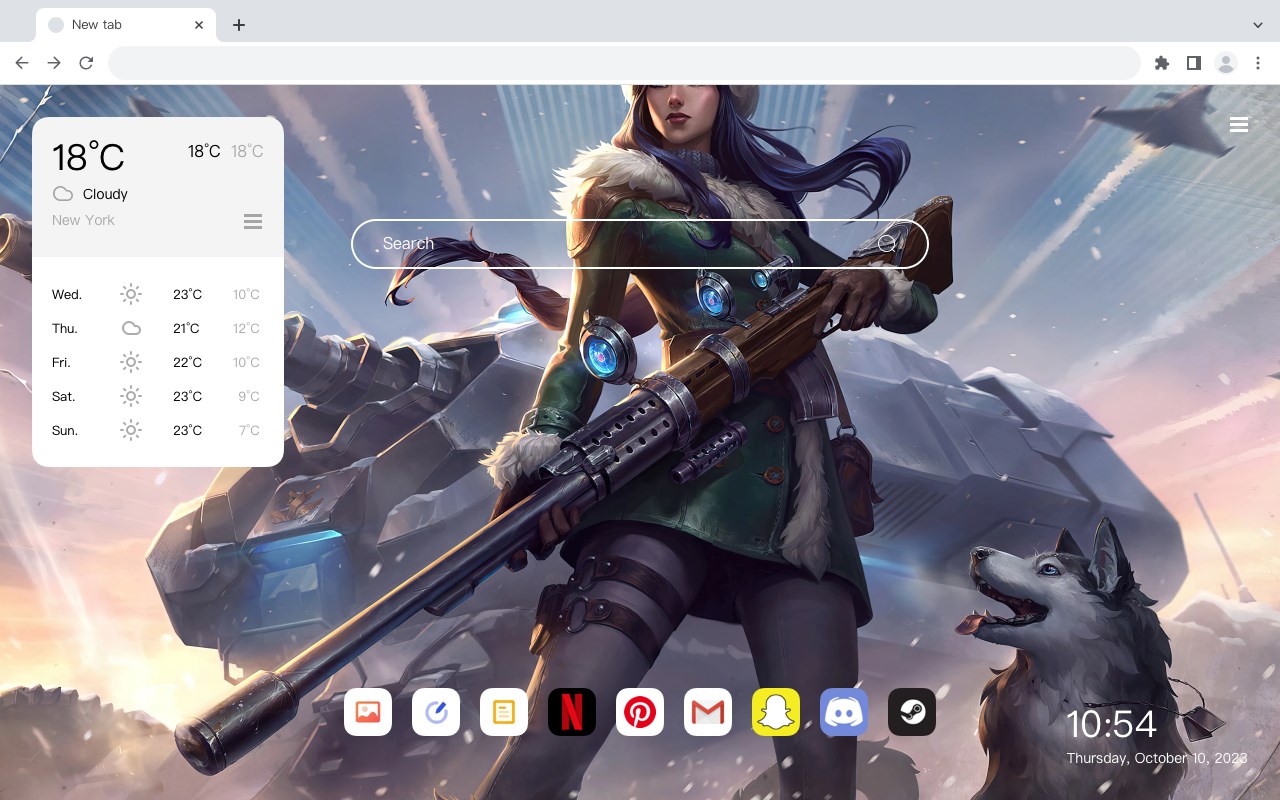Select the Sat. forecast row
Screen dimensions: 1280x800
click(157, 396)
